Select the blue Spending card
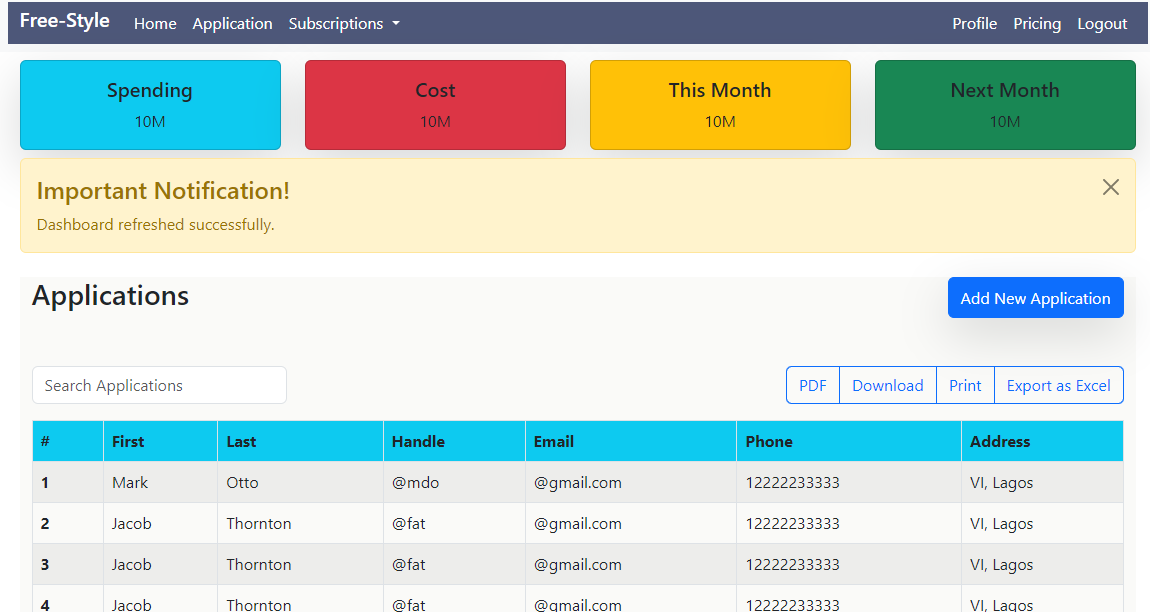This screenshot has width=1150, height=612. click(x=150, y=105)
